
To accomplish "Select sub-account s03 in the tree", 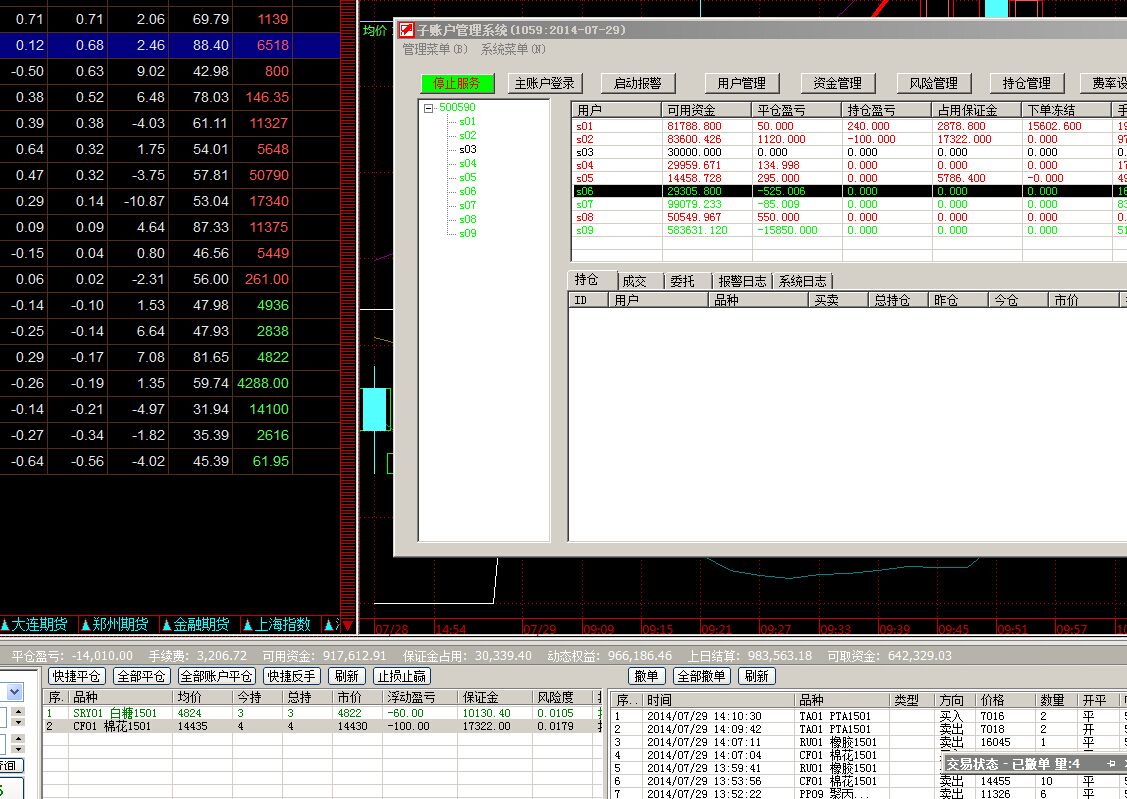I will (x=467, y=149).
